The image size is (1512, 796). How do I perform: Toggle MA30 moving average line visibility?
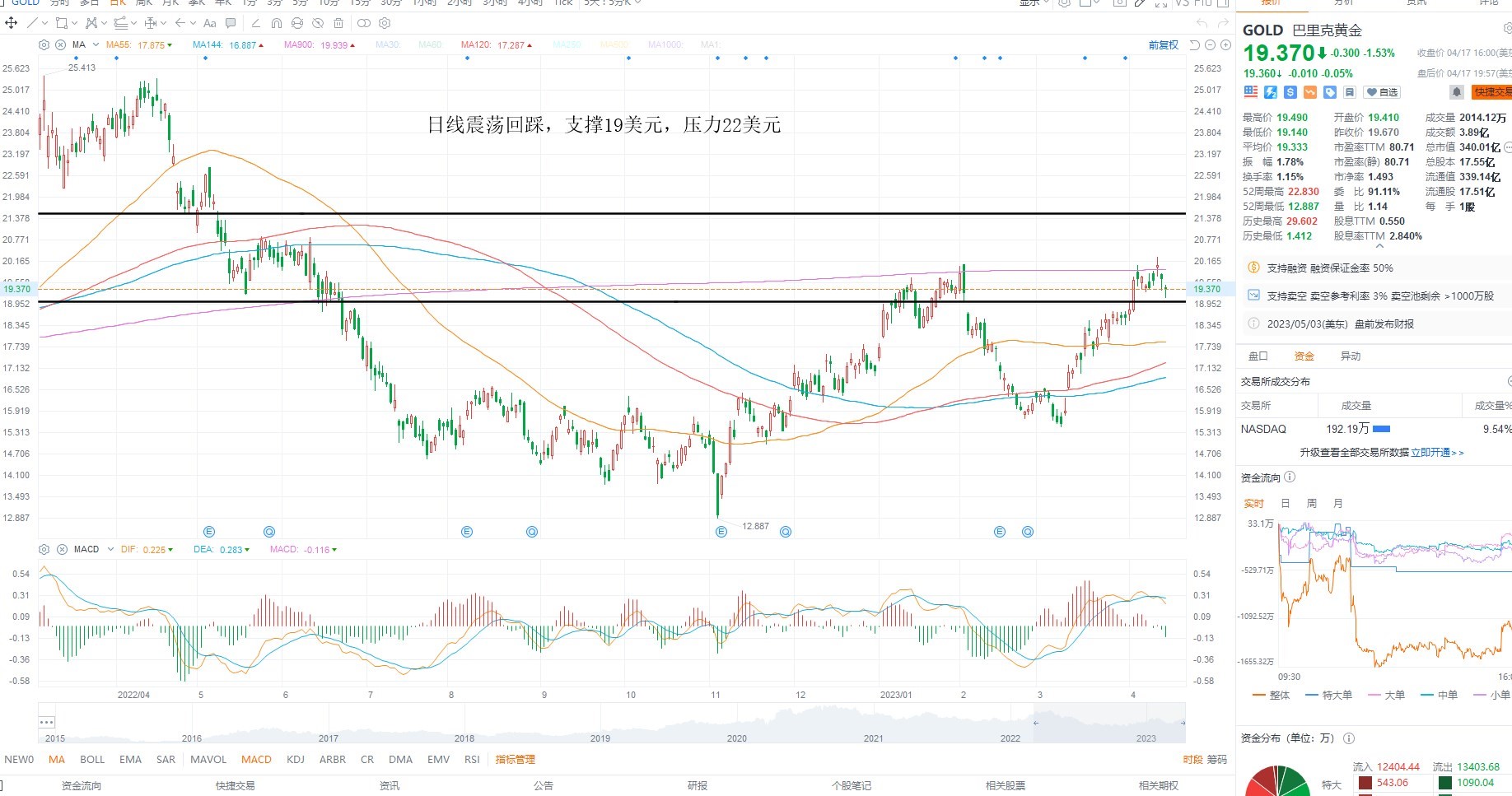pyautogui.click(x=387, y=44)
